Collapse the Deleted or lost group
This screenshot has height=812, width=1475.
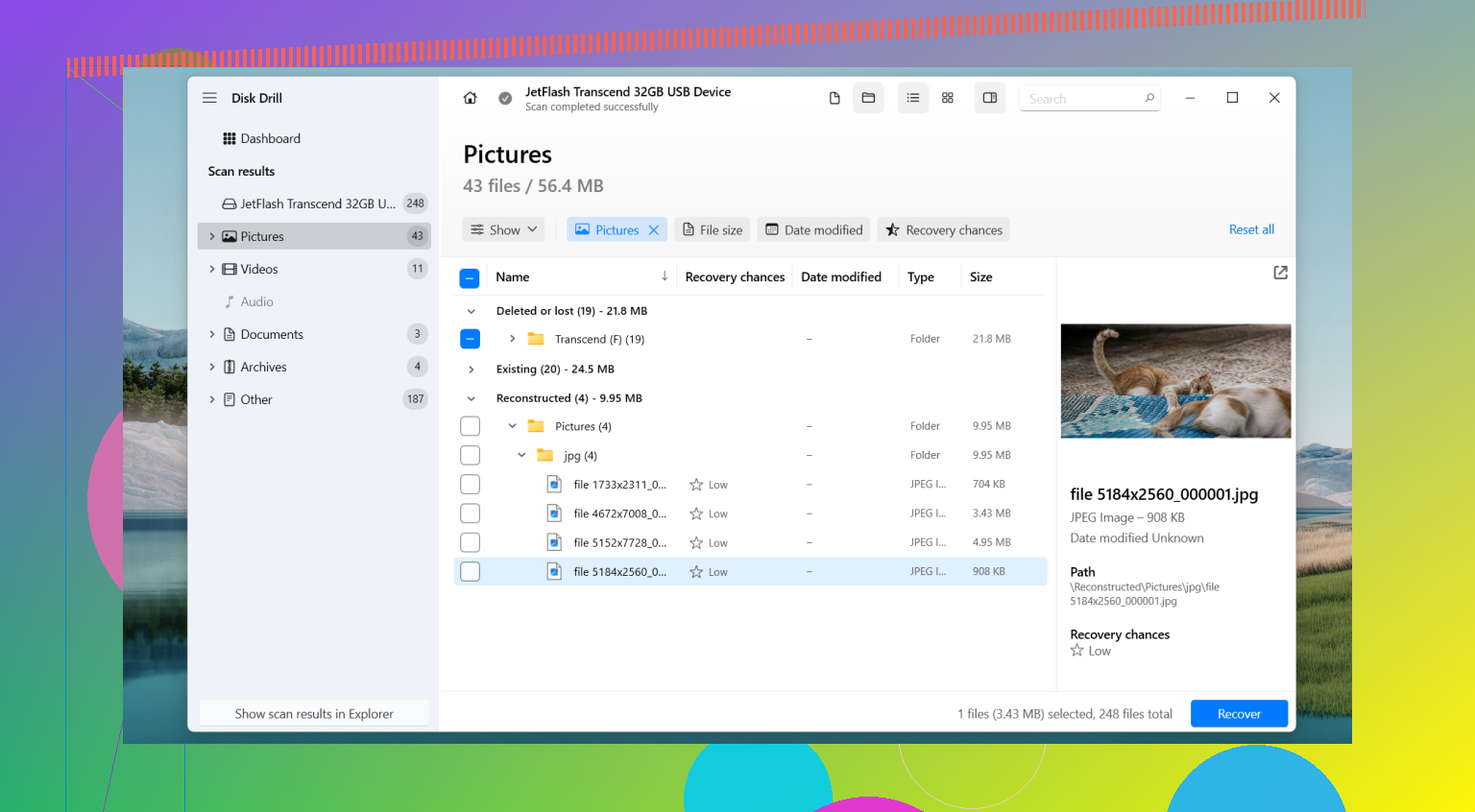point(471,311)
